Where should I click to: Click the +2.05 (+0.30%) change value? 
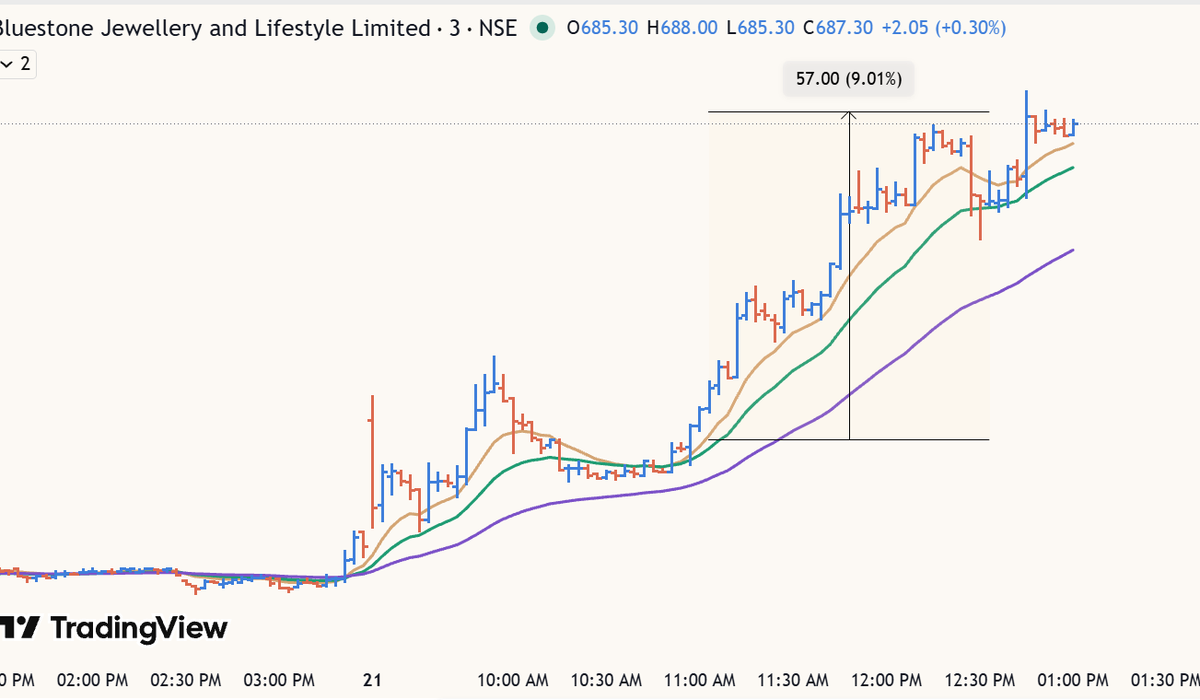point(943,28)
